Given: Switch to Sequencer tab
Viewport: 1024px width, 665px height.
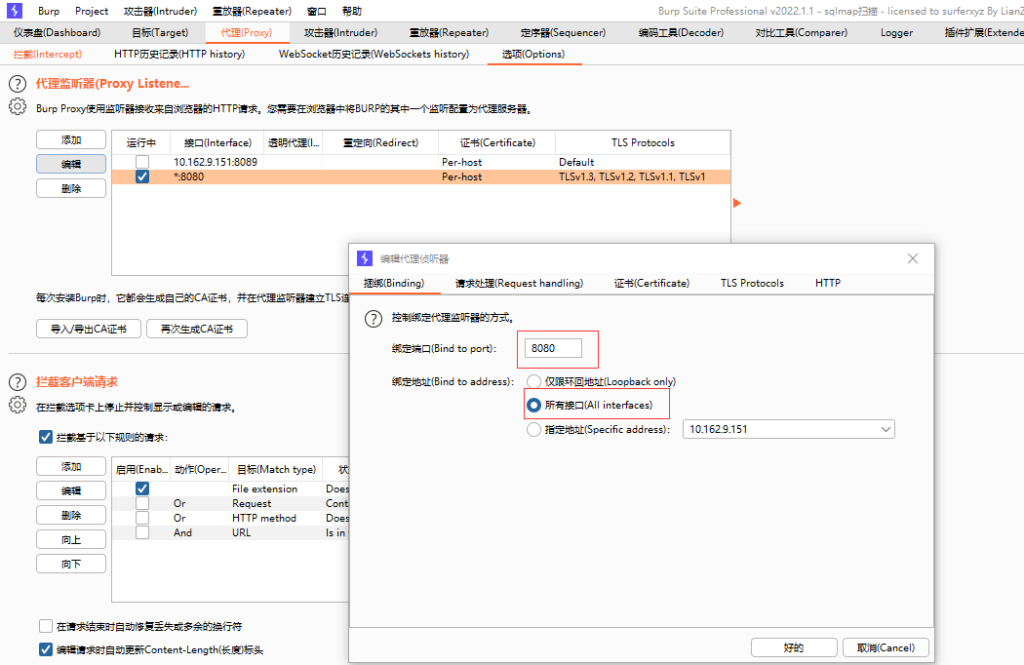Looking at the screenshot, I should point(563,33).
